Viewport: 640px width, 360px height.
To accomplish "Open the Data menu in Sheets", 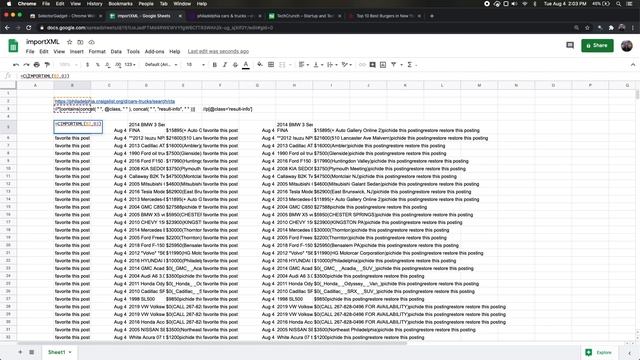I will point(116,51).
